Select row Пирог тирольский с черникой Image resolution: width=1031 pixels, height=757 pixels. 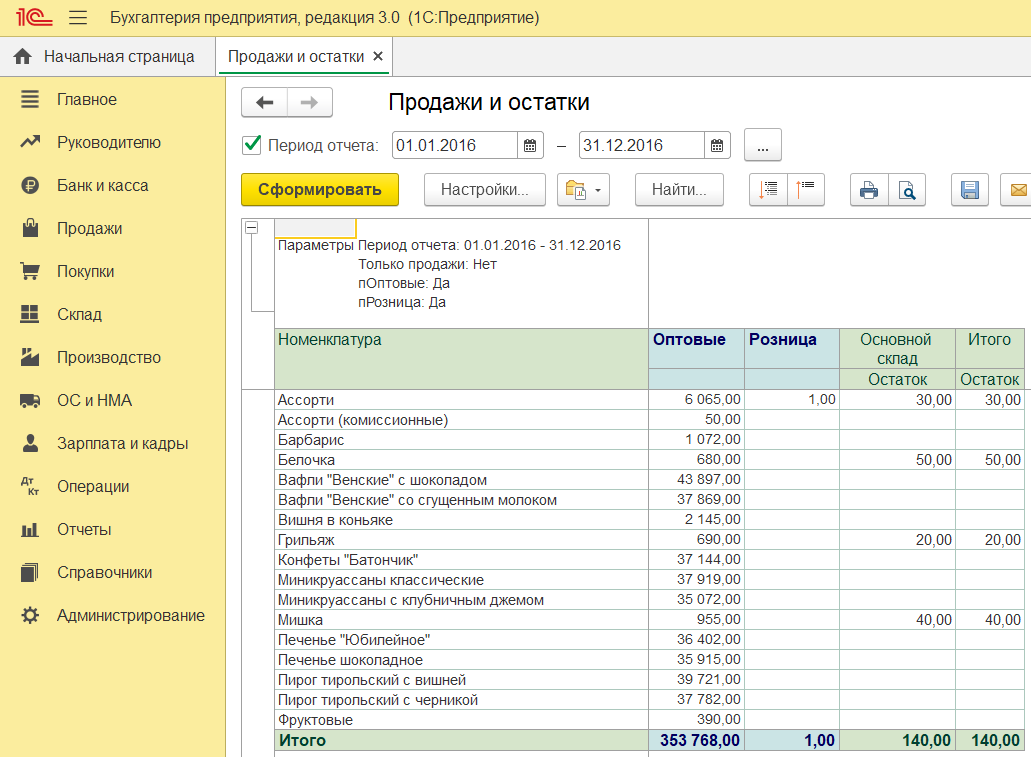click(x=648, y=700)
